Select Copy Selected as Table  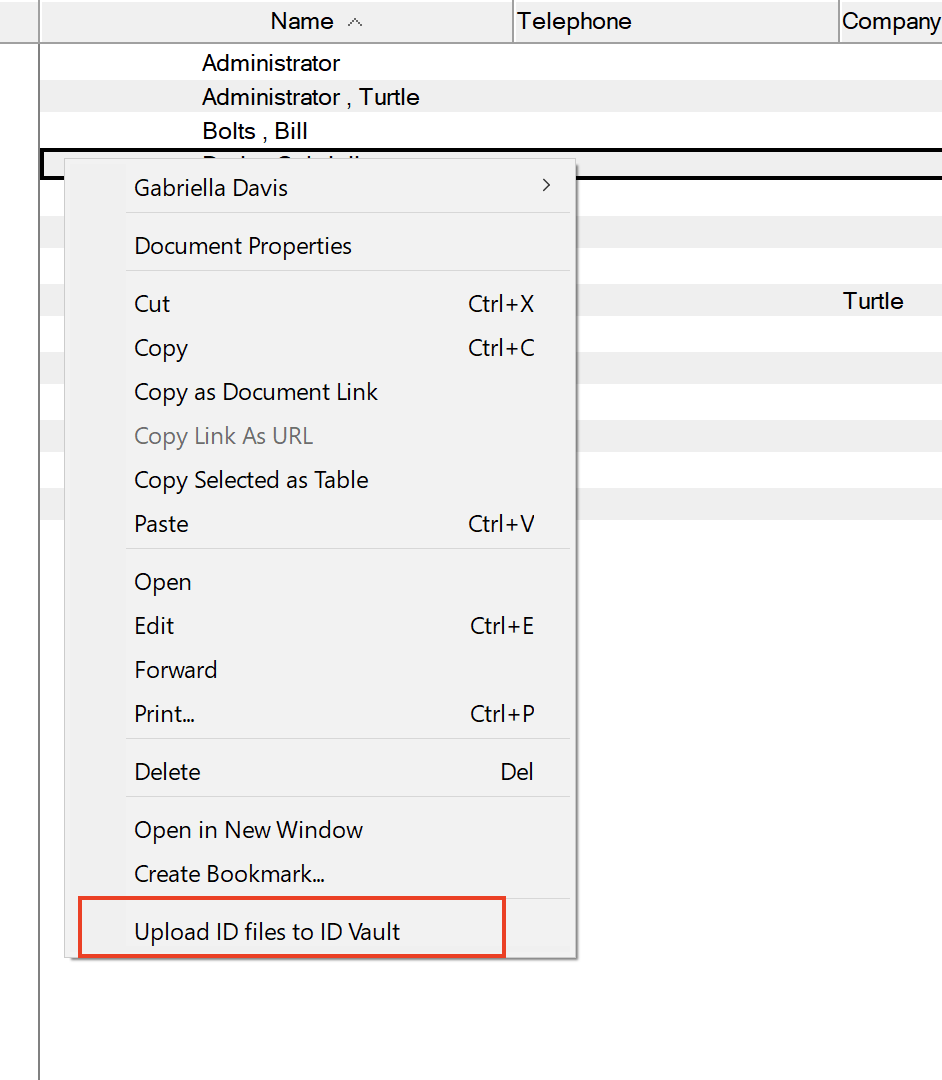tap(251, 480)
